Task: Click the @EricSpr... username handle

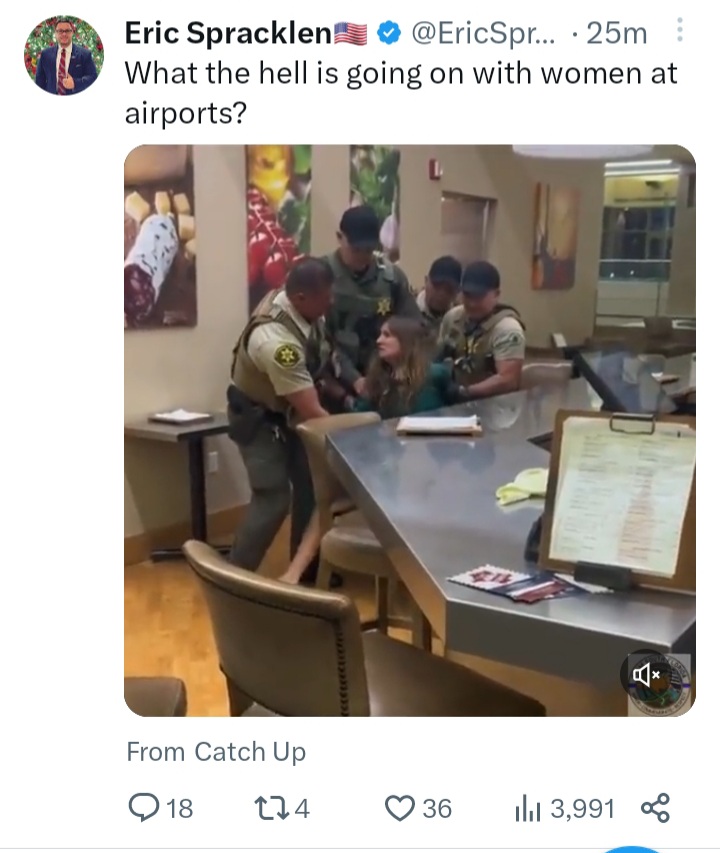Action: [x=483, y=33]
